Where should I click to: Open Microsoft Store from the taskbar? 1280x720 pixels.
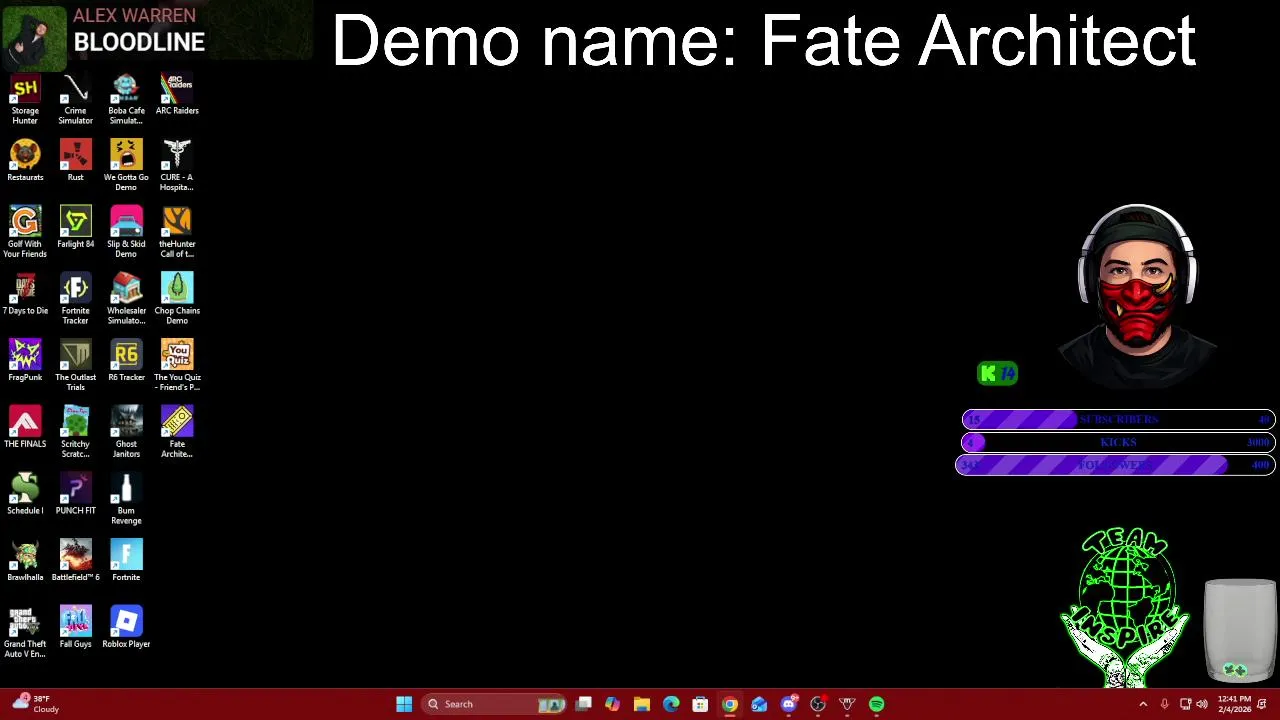pyautogui.click(x=700, y=704)
